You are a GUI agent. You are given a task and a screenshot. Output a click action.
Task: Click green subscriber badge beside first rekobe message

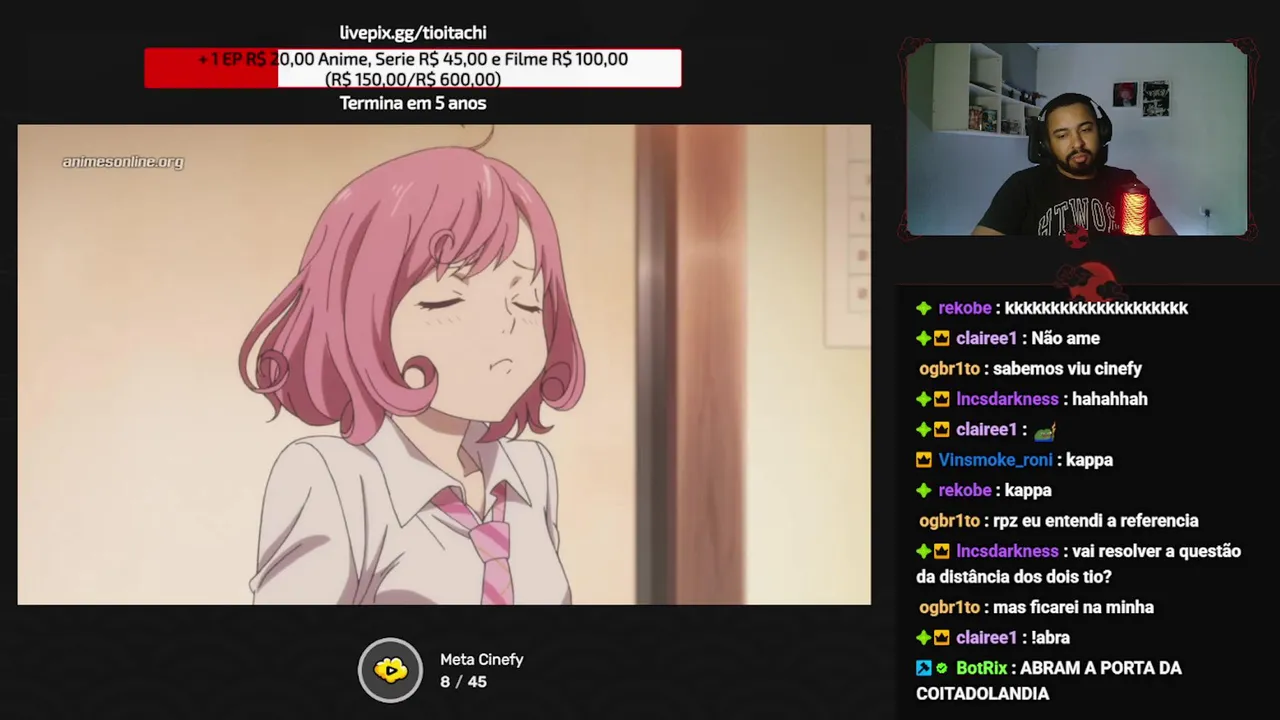click(924, 308)
